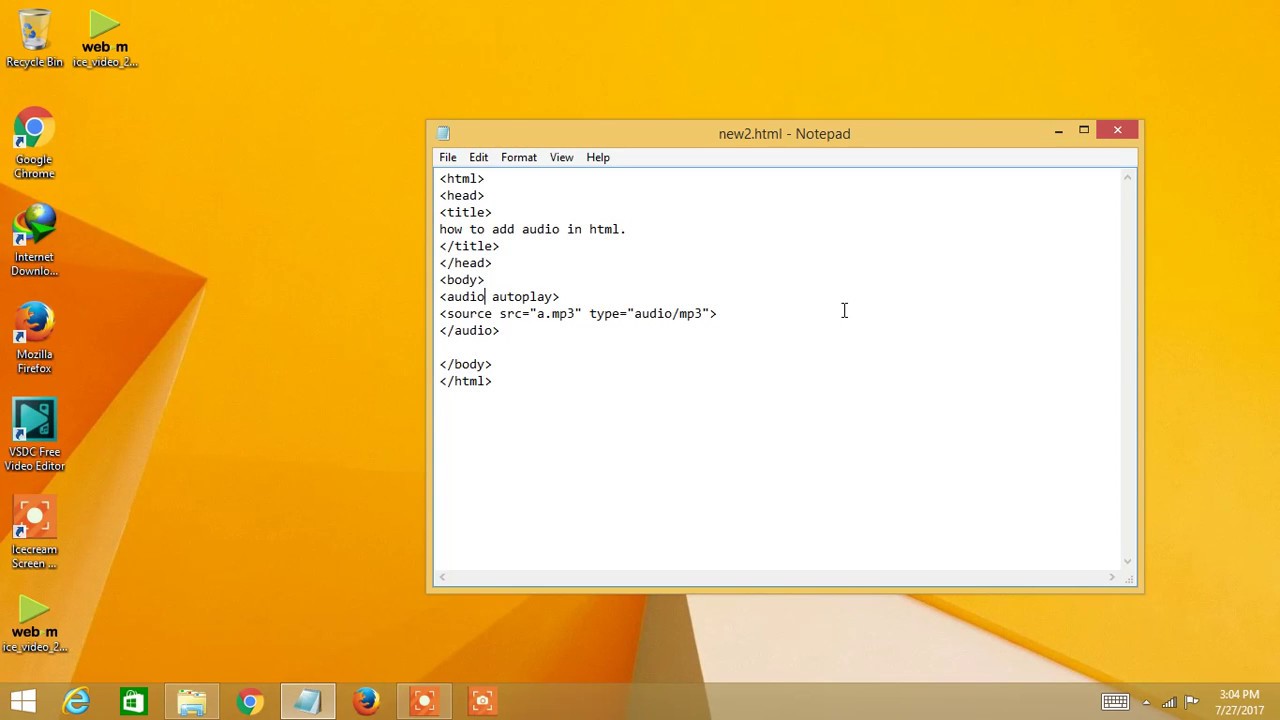Screen dimensions: 1280x720
Task: Select the Notepad taskbar button
Action: [x=307, y=701]
